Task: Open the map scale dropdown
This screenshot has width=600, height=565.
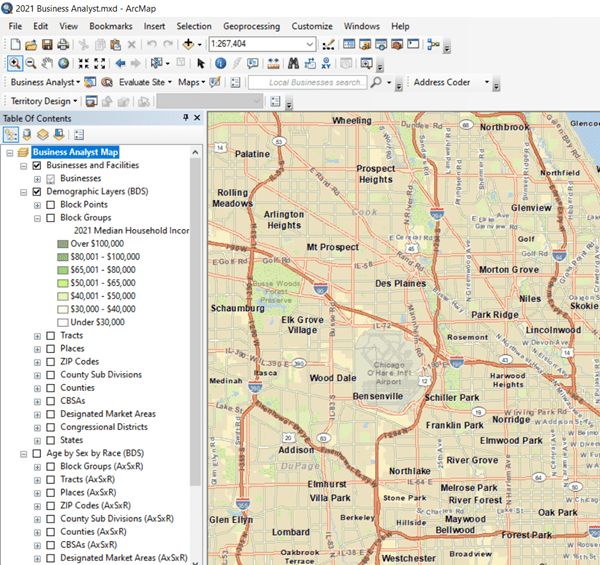Action: 310,44
